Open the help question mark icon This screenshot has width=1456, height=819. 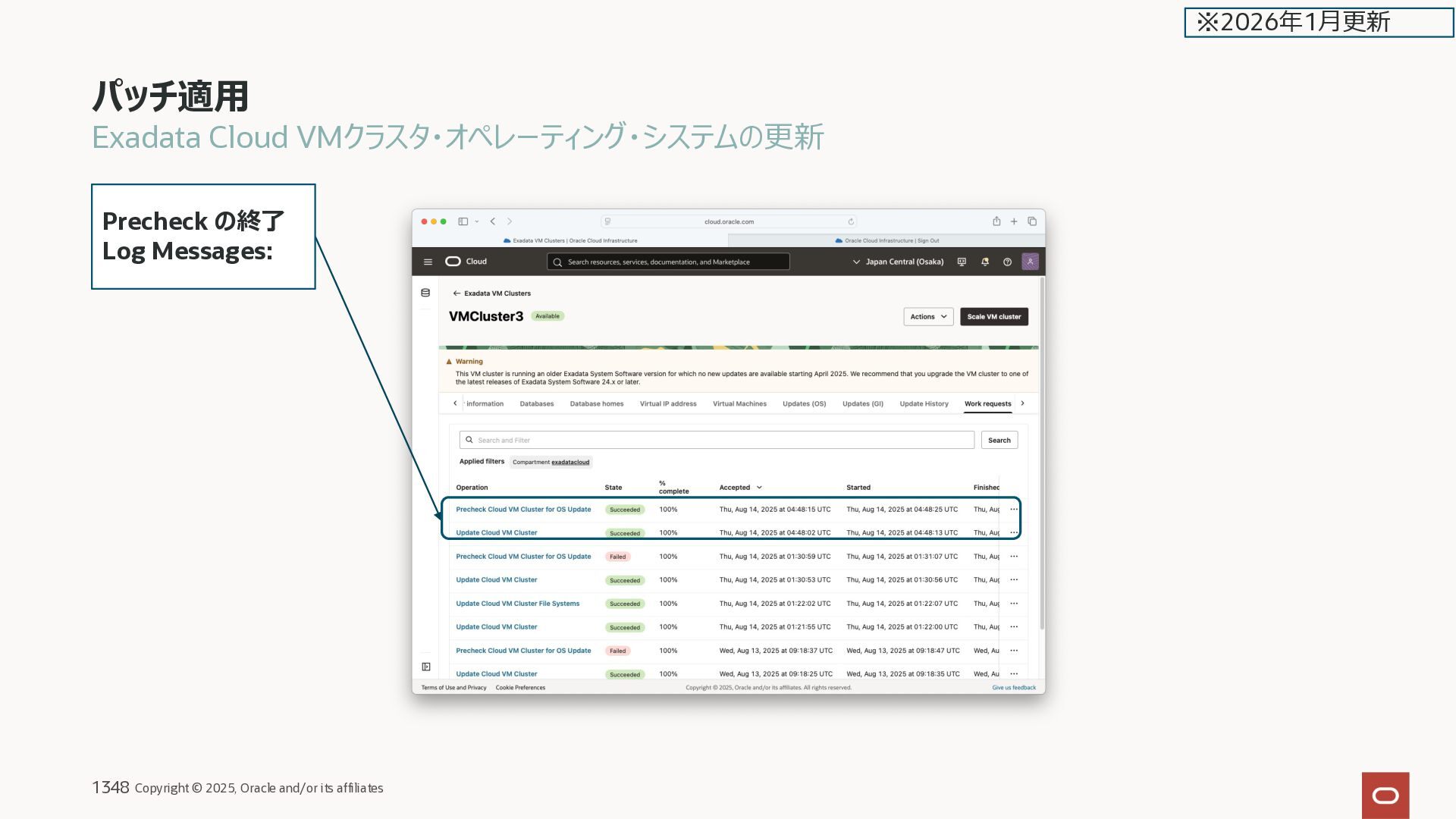point(1007,262)
